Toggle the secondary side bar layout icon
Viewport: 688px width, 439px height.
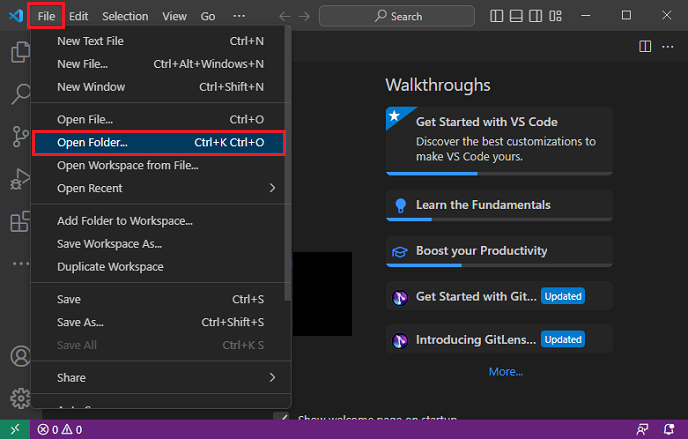click(x=535, y=16)
